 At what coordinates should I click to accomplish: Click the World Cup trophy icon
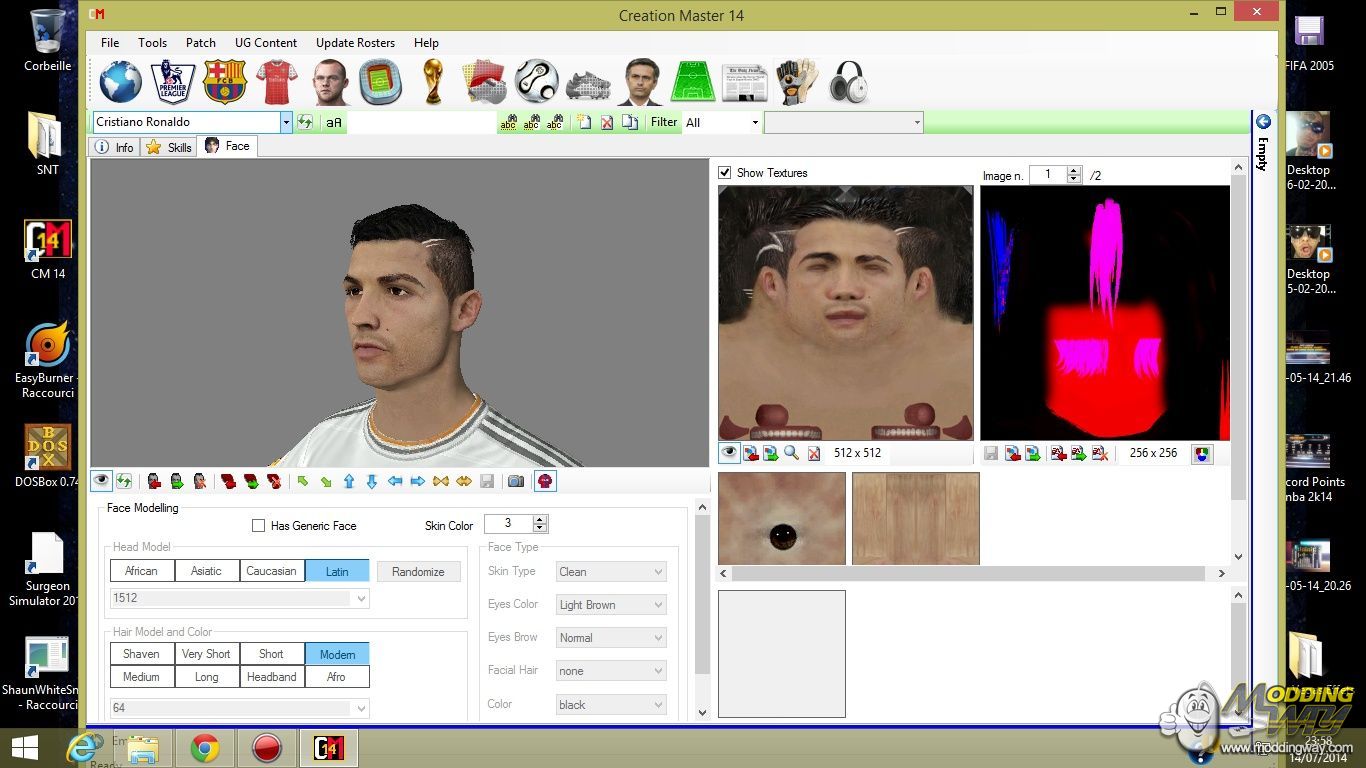pyautogui.click(x=432, y=82)
